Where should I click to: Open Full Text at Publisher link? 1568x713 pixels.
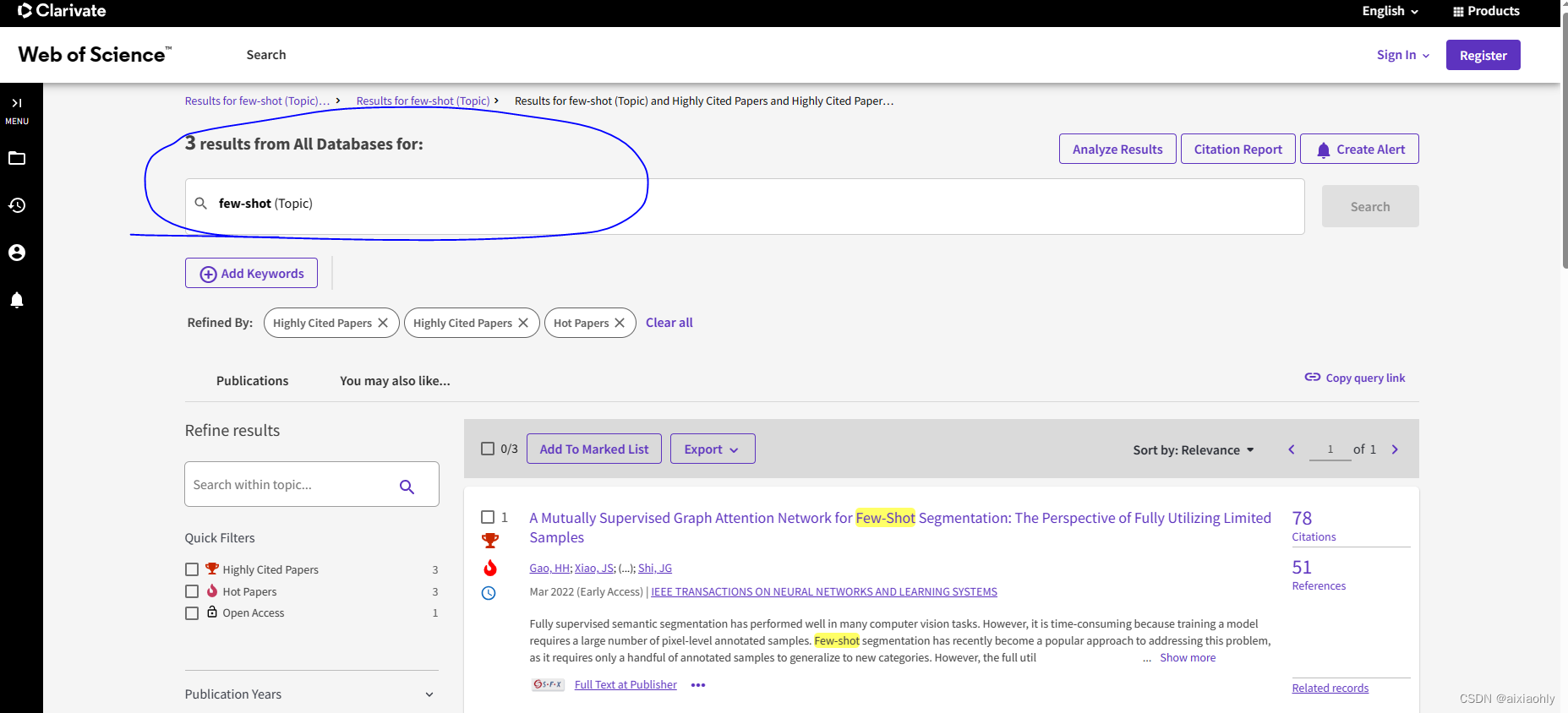tap(626, 685)
